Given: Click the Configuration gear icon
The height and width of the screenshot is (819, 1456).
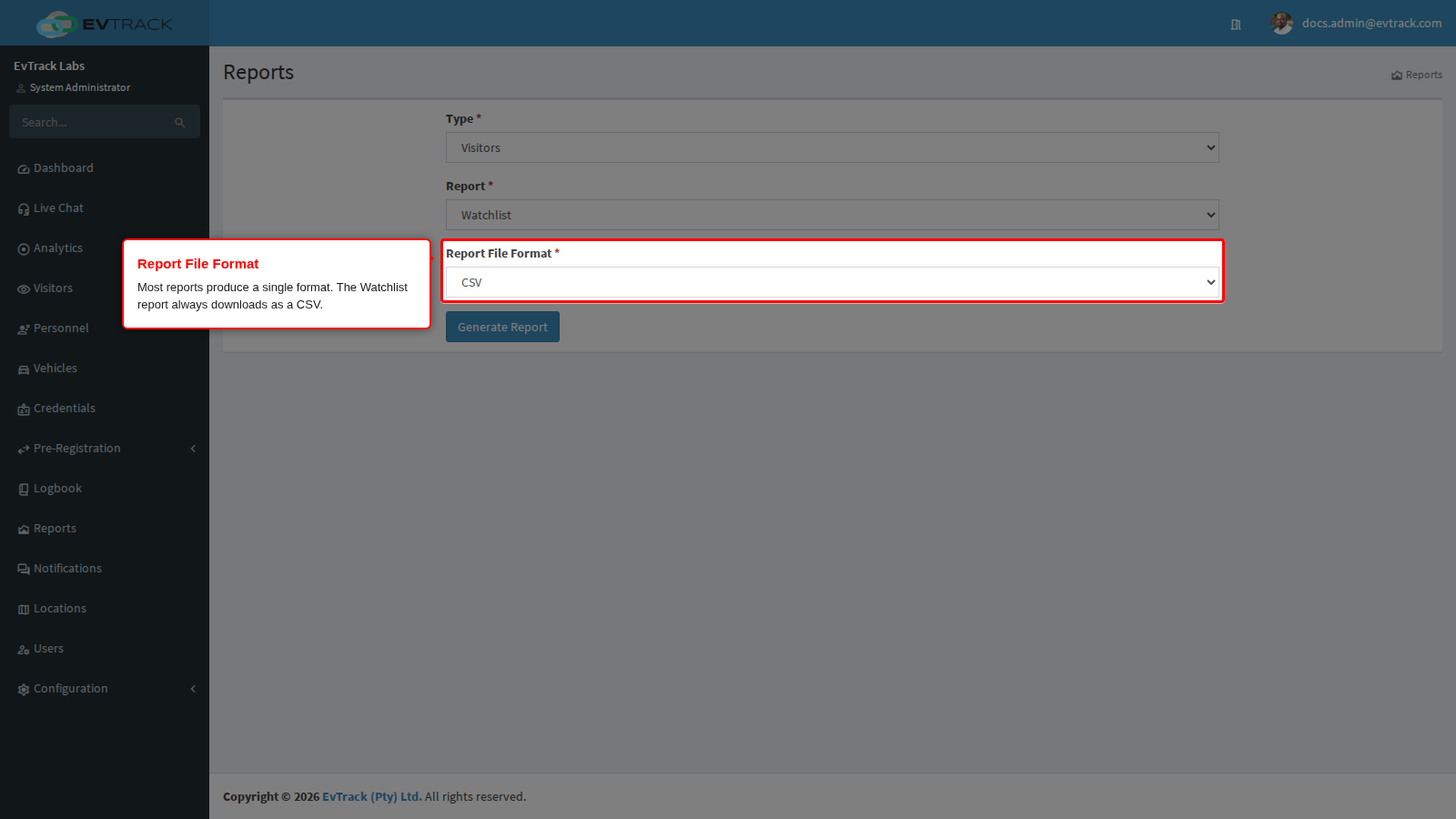Looking at the screenshot, I should (24, 690).
